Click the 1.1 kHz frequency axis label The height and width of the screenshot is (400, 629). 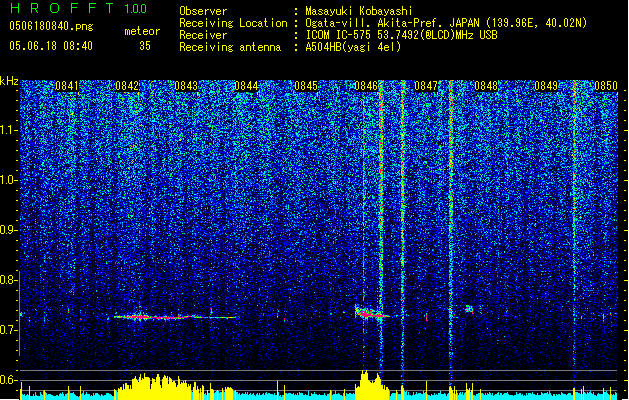click(x=9, y=130)
